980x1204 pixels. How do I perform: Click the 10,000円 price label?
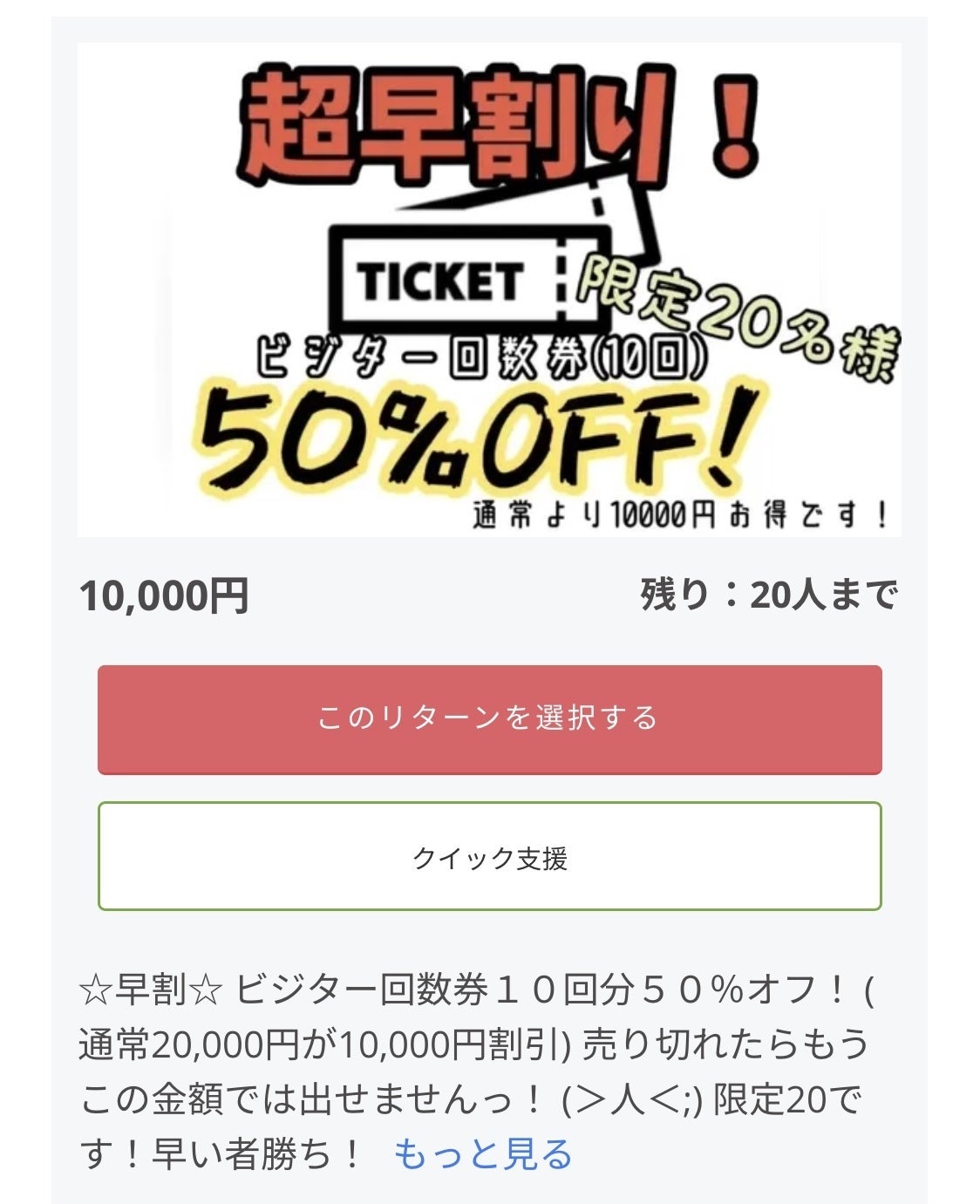165,597
